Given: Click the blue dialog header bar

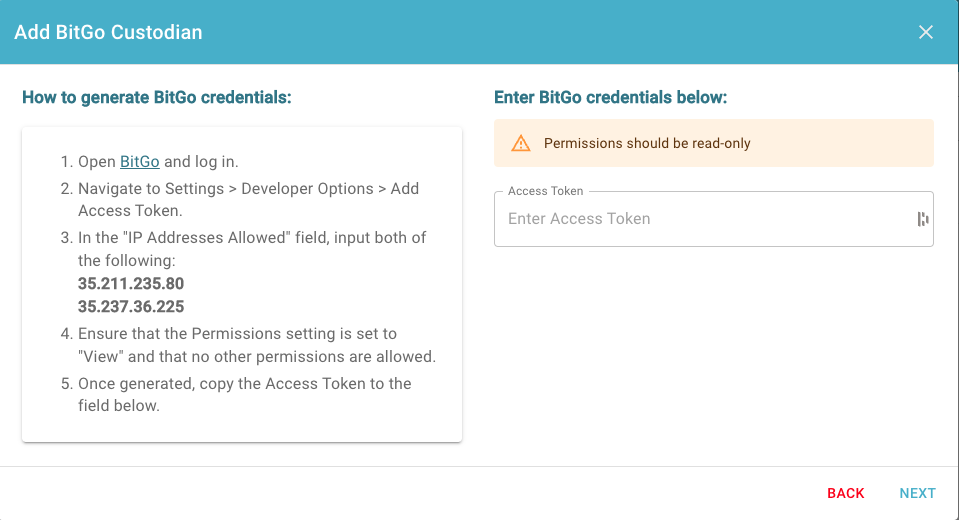Looking at the screenshot, I should 479,32.
